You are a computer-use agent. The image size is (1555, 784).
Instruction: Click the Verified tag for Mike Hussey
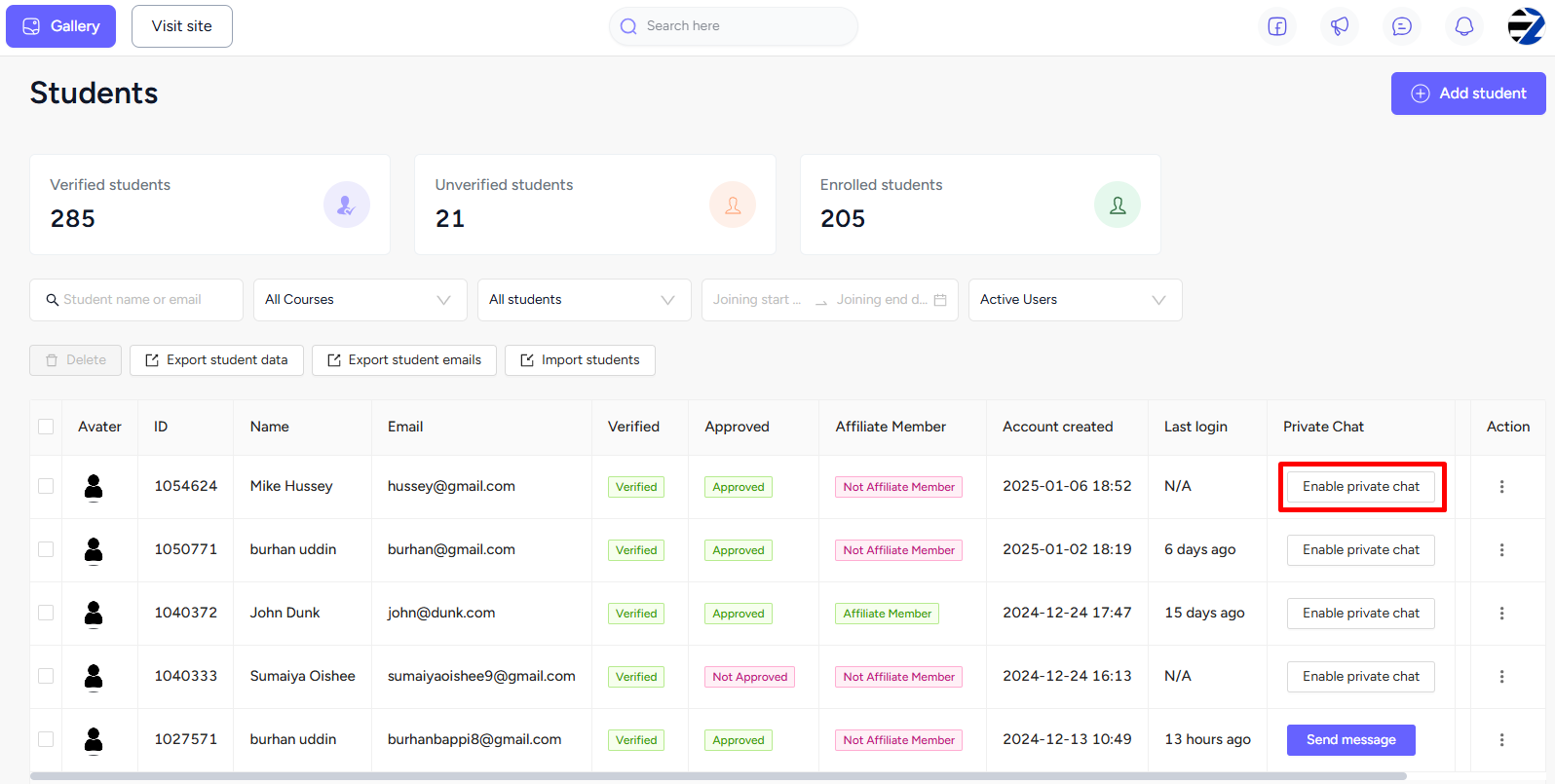636,487
